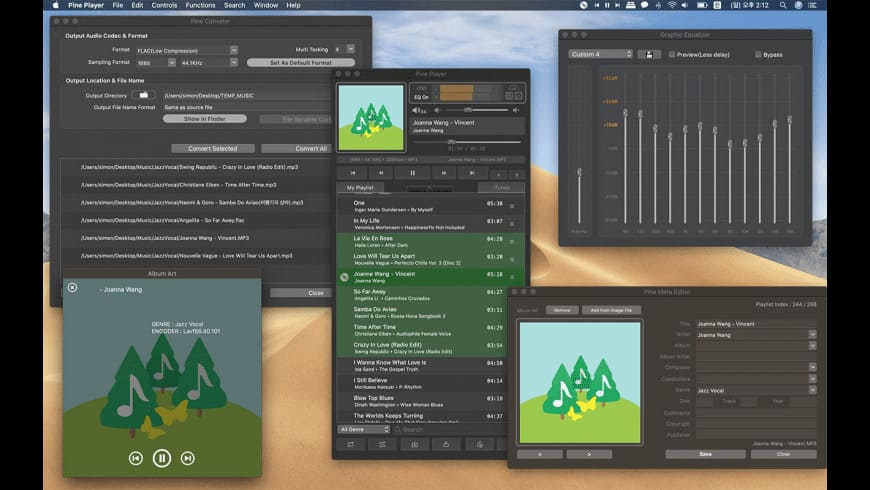Click playback position slider handle
870x490 pixels.
pyautogui.click(x=452, y=142)
